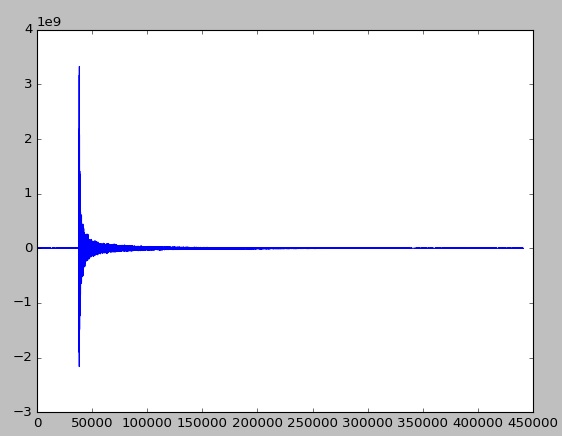The height and width of the screenshot is (436, 562).
Task: Click the y-axis label −2
Action: (x=23, y=357)
